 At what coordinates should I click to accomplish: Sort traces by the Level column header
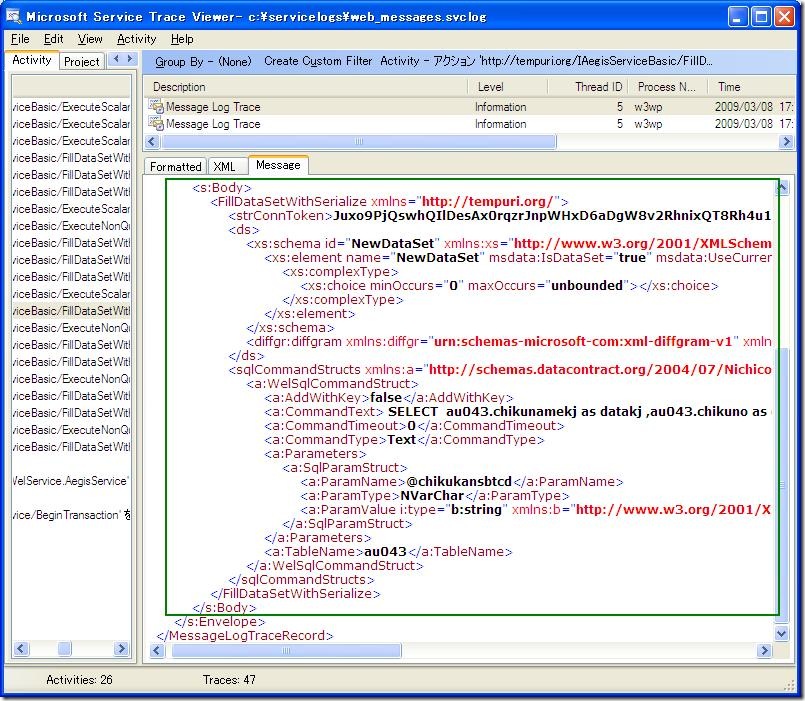(508, 87)
